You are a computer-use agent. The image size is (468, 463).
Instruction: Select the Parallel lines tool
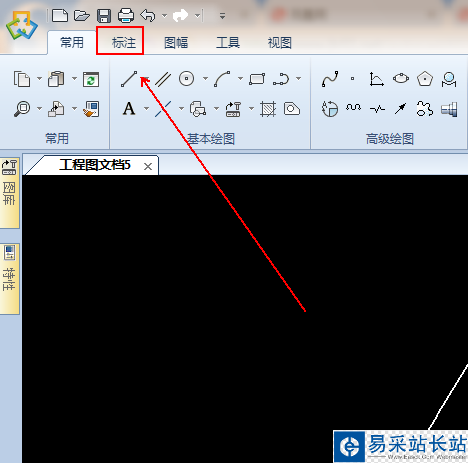click(x=163, y=80)
